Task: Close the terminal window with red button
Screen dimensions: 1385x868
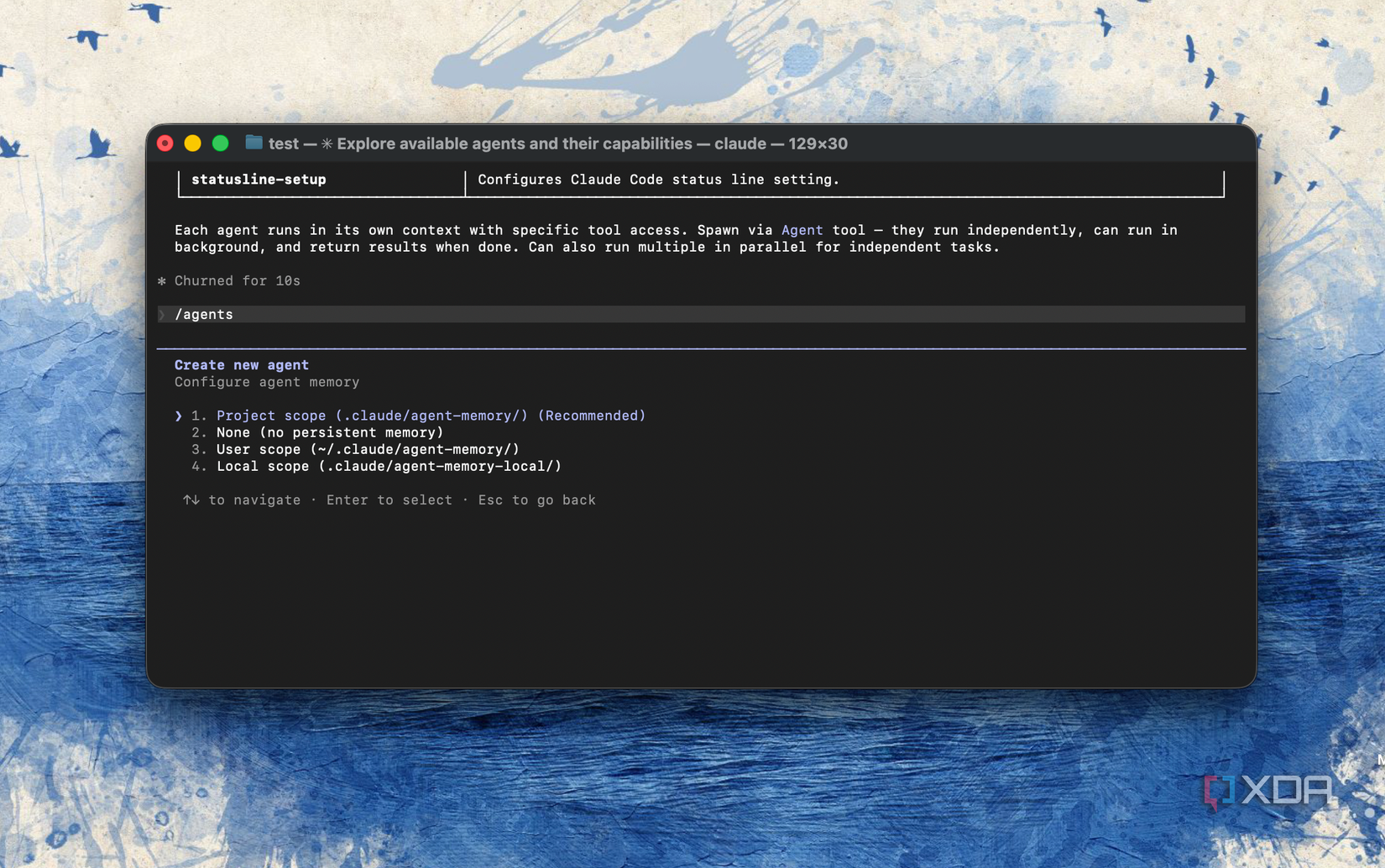Action: click(x=165, y=144)
